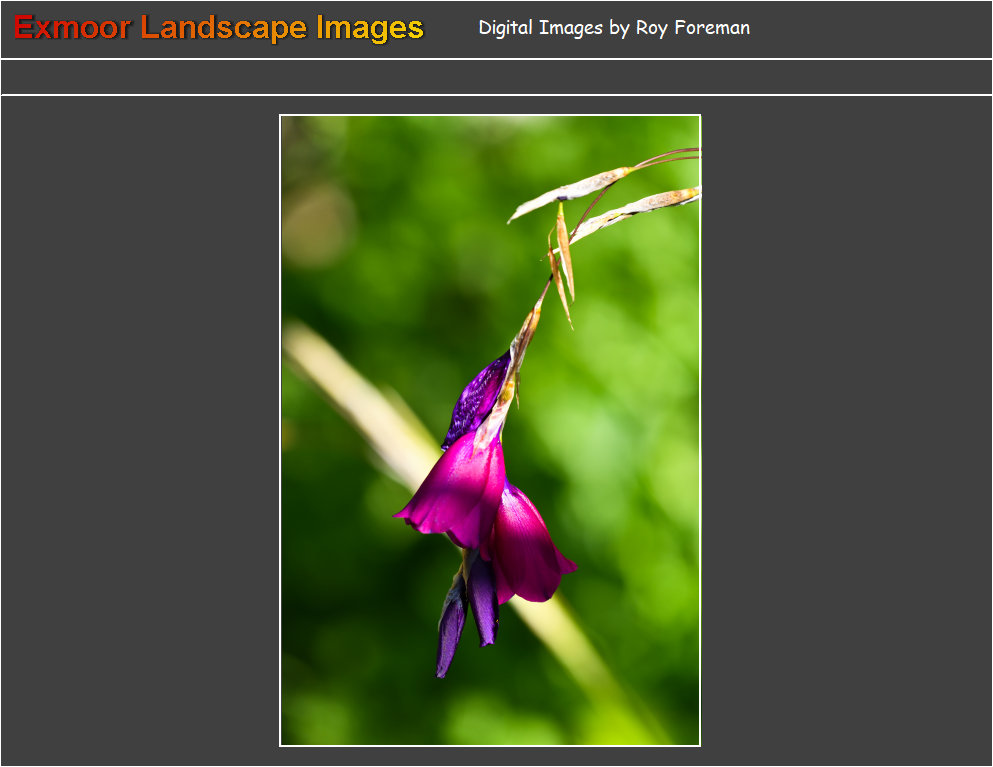993x767 pixels.
Task: Click the dark purple bud above the bloom
Action: [x=477, y=400]
